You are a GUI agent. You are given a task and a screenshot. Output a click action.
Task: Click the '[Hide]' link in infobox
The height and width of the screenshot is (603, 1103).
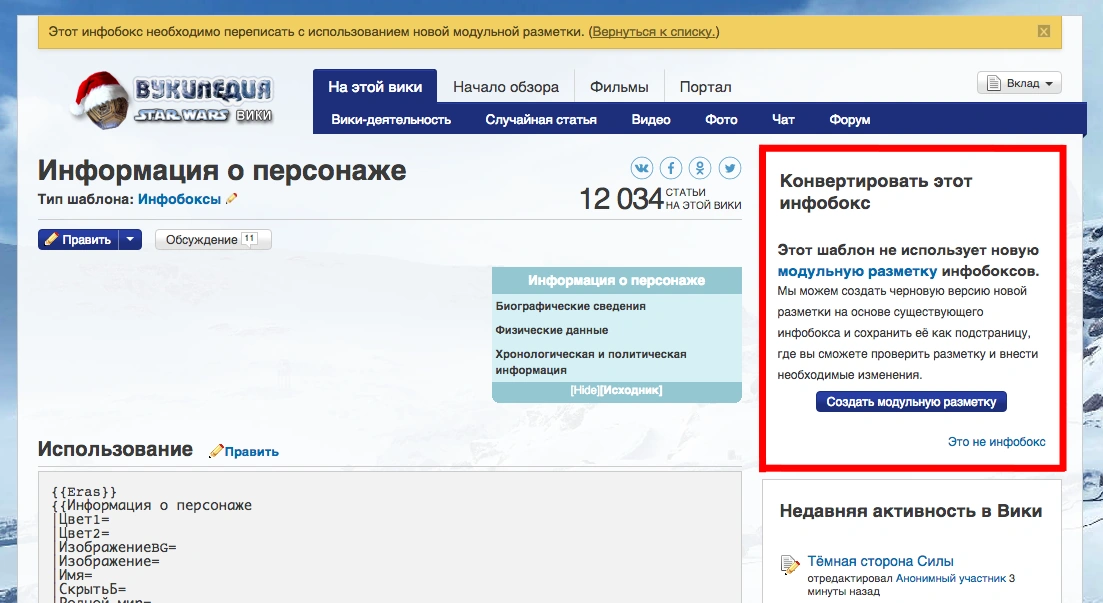tap(584, 391)
